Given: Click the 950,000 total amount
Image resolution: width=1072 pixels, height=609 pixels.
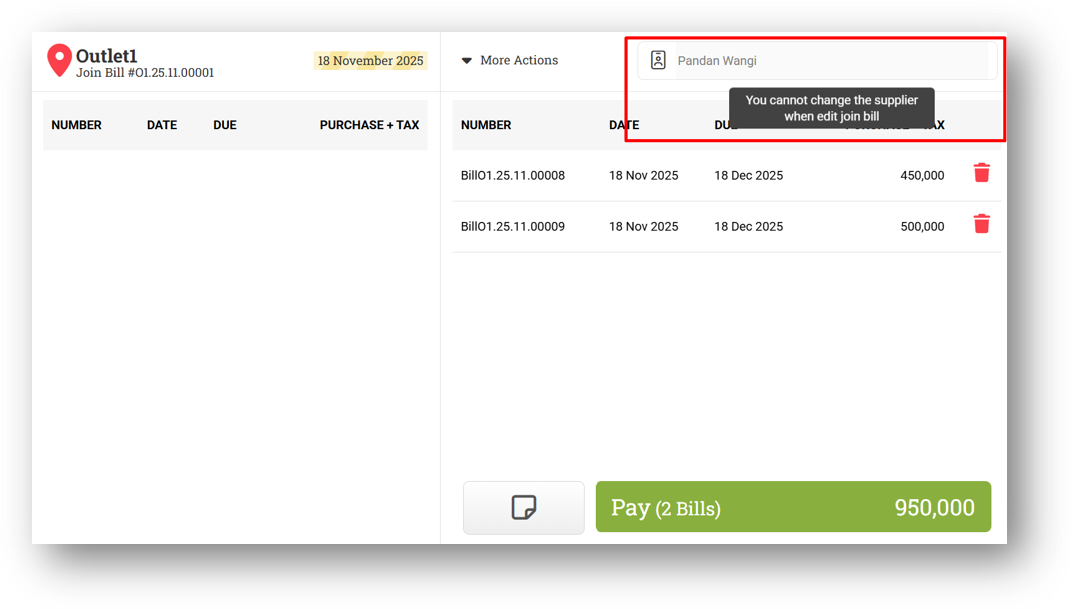Looking at the screenshot, I should click(x=935, y=508).
